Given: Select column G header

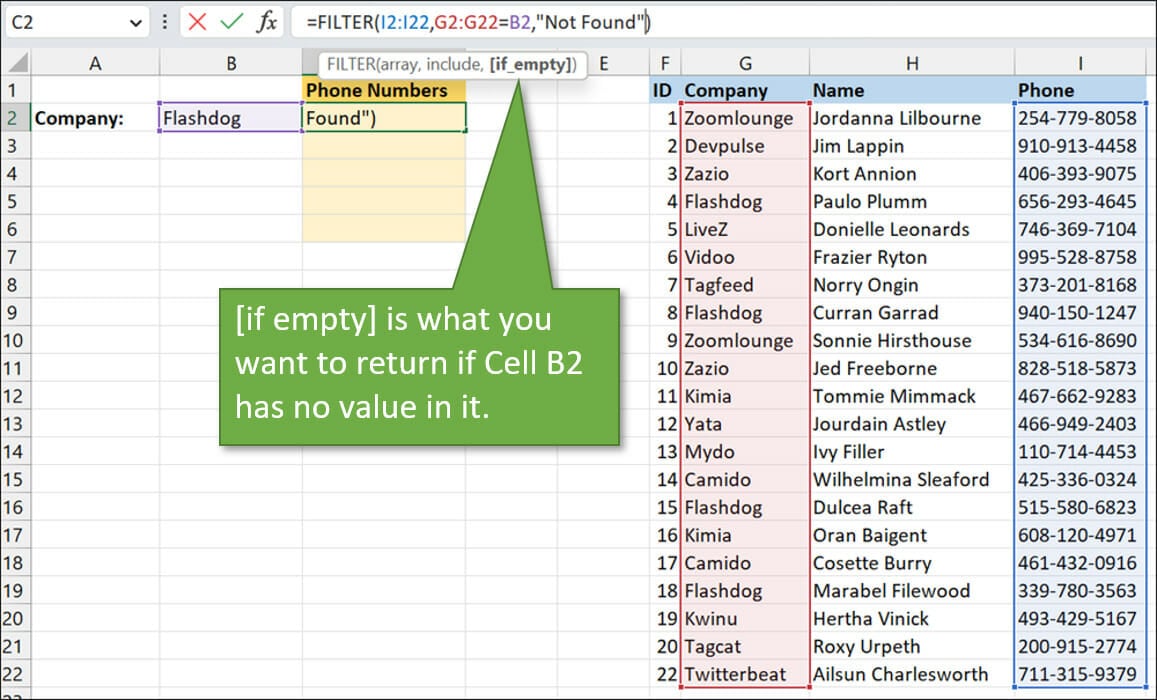Looking at the screenshot, I should [745, 63].
